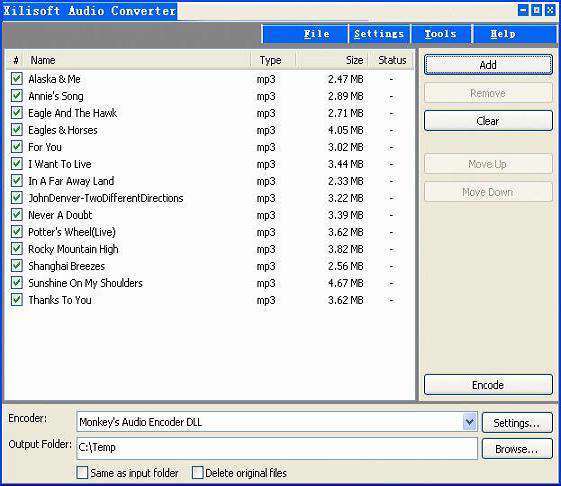The height and width of the screenshot is (486, 561).
Task: Sort list by Status column header
Action: (x=392, y=60)
